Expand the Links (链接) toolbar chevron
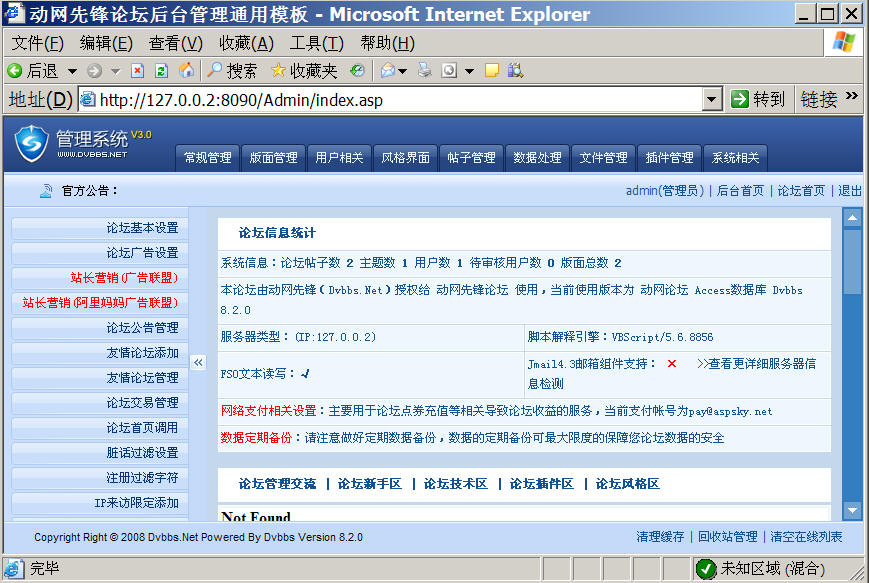The image size is (869, 583). (852, 96)
